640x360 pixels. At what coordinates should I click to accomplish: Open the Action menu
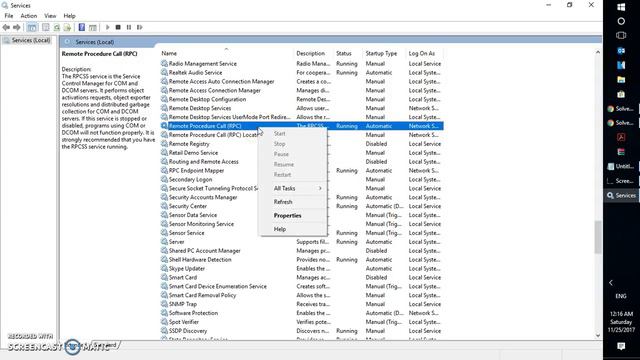[29, 16]
